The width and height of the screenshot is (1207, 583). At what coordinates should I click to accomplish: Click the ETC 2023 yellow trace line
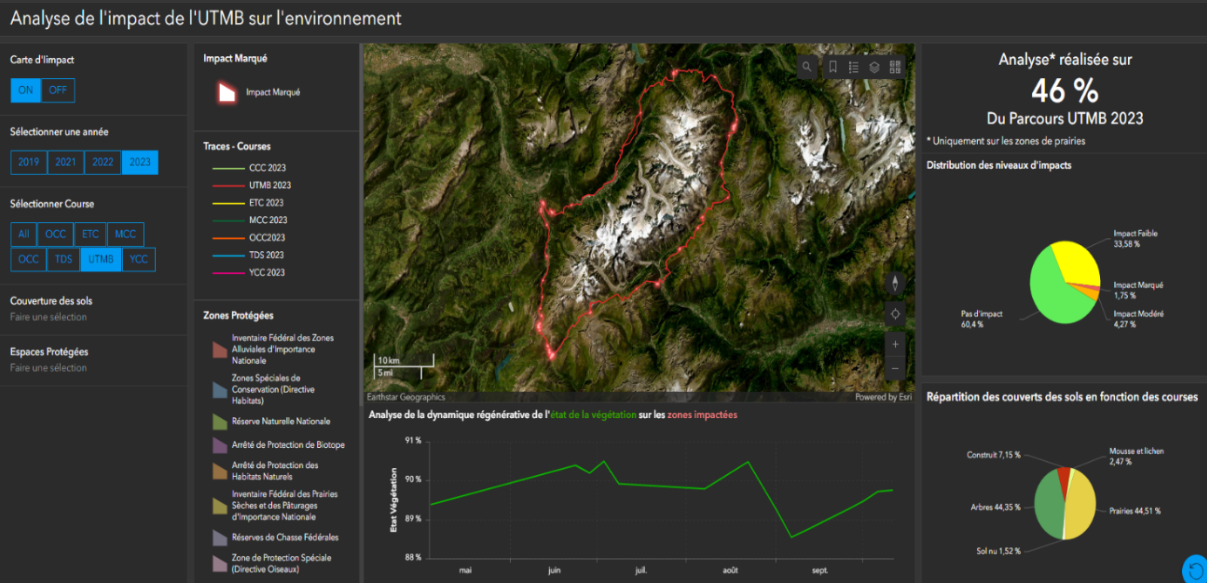coord(228,203)
